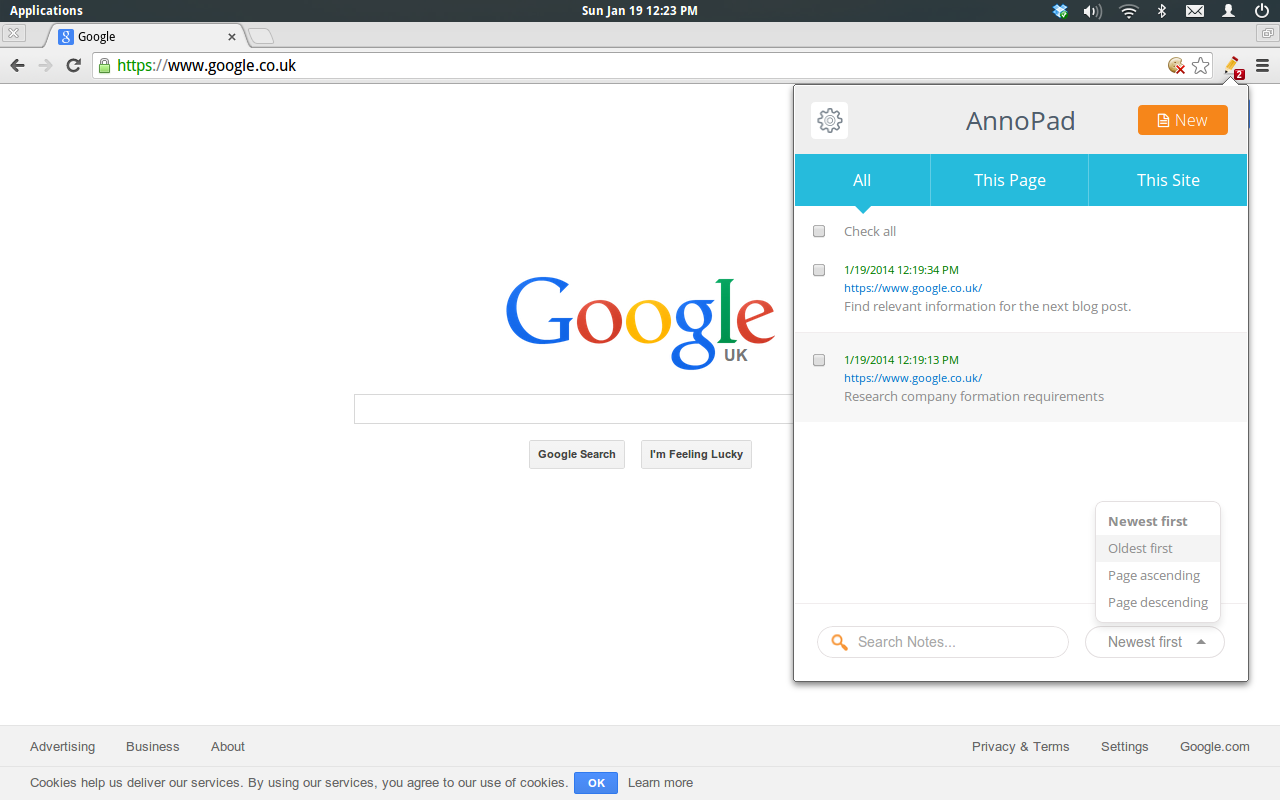This screenshot has height=800, width=1280.
Task: Check the company formation note checkbox
Action: click(x=819, y=360)
